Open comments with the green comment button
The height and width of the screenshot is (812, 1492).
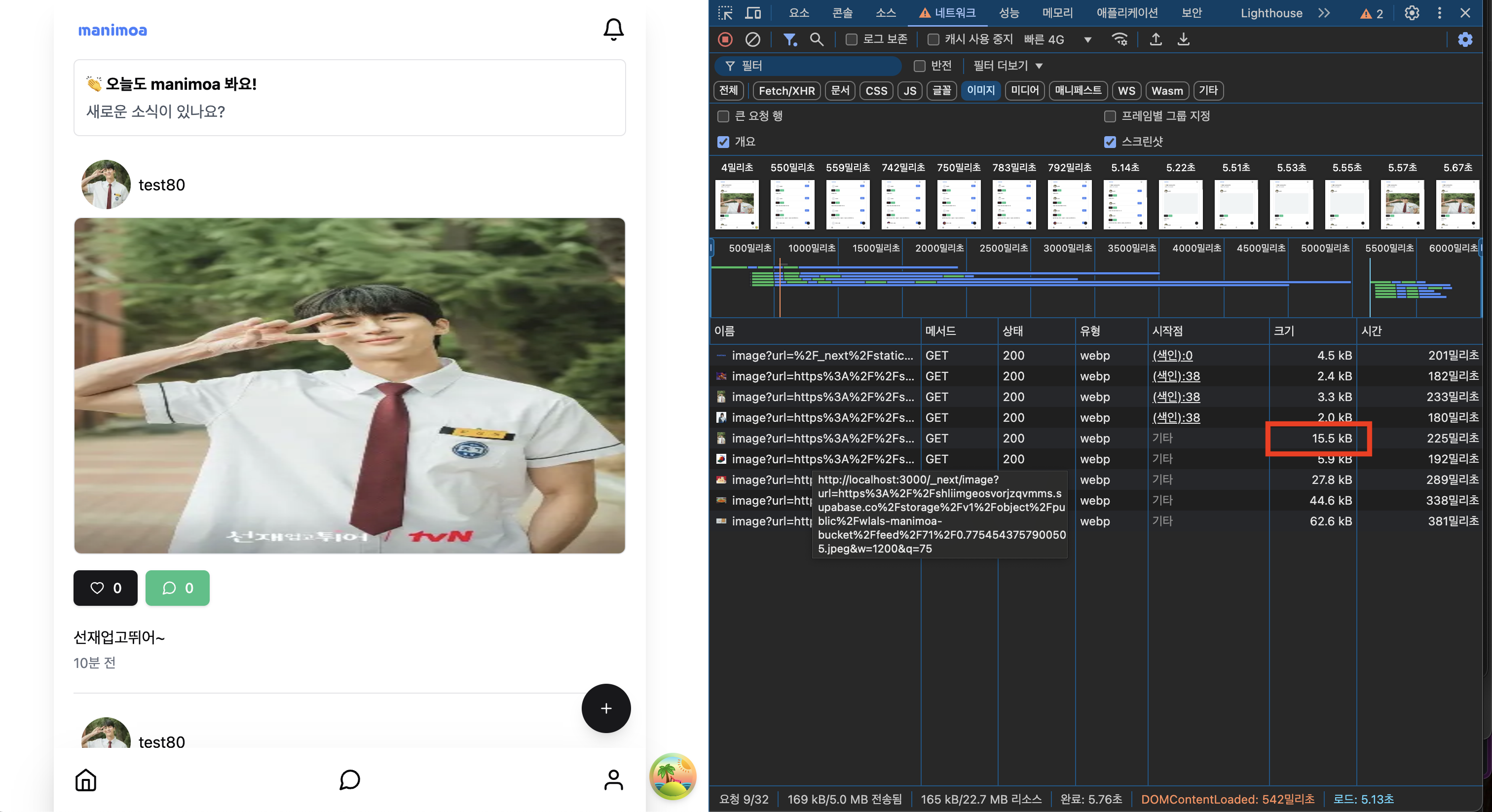[x=177, y=588]
